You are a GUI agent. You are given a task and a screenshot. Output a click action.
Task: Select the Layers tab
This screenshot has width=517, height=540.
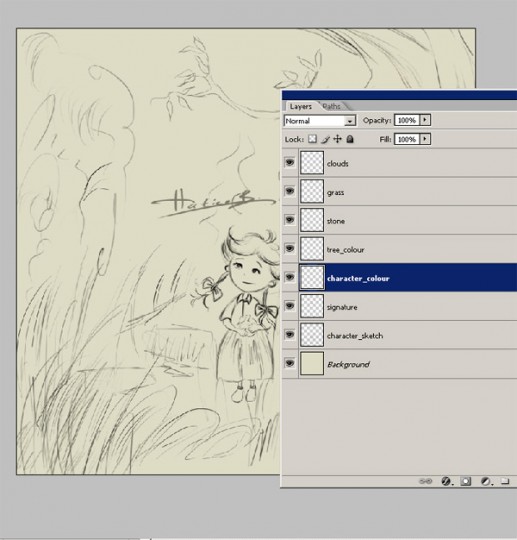click(301, 106)
